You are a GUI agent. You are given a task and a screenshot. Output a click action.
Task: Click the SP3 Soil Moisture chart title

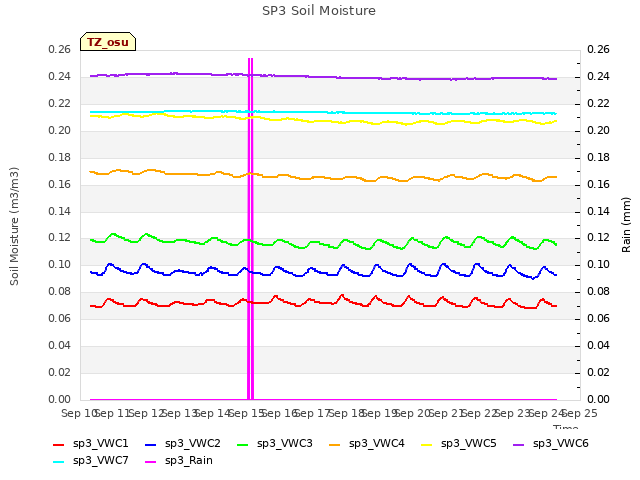pyautogui.click(x=319, y=11)
